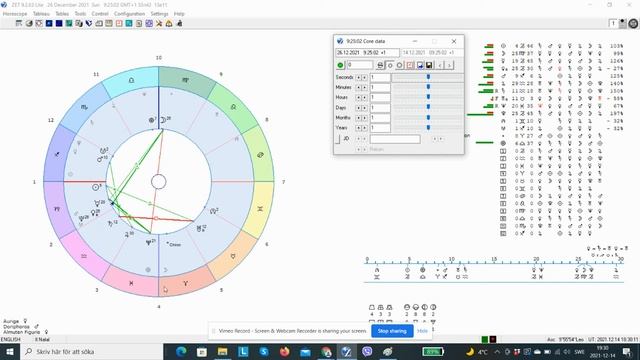Select the small circle button in Core data
The image size is (640, 360).
[390, 65]
